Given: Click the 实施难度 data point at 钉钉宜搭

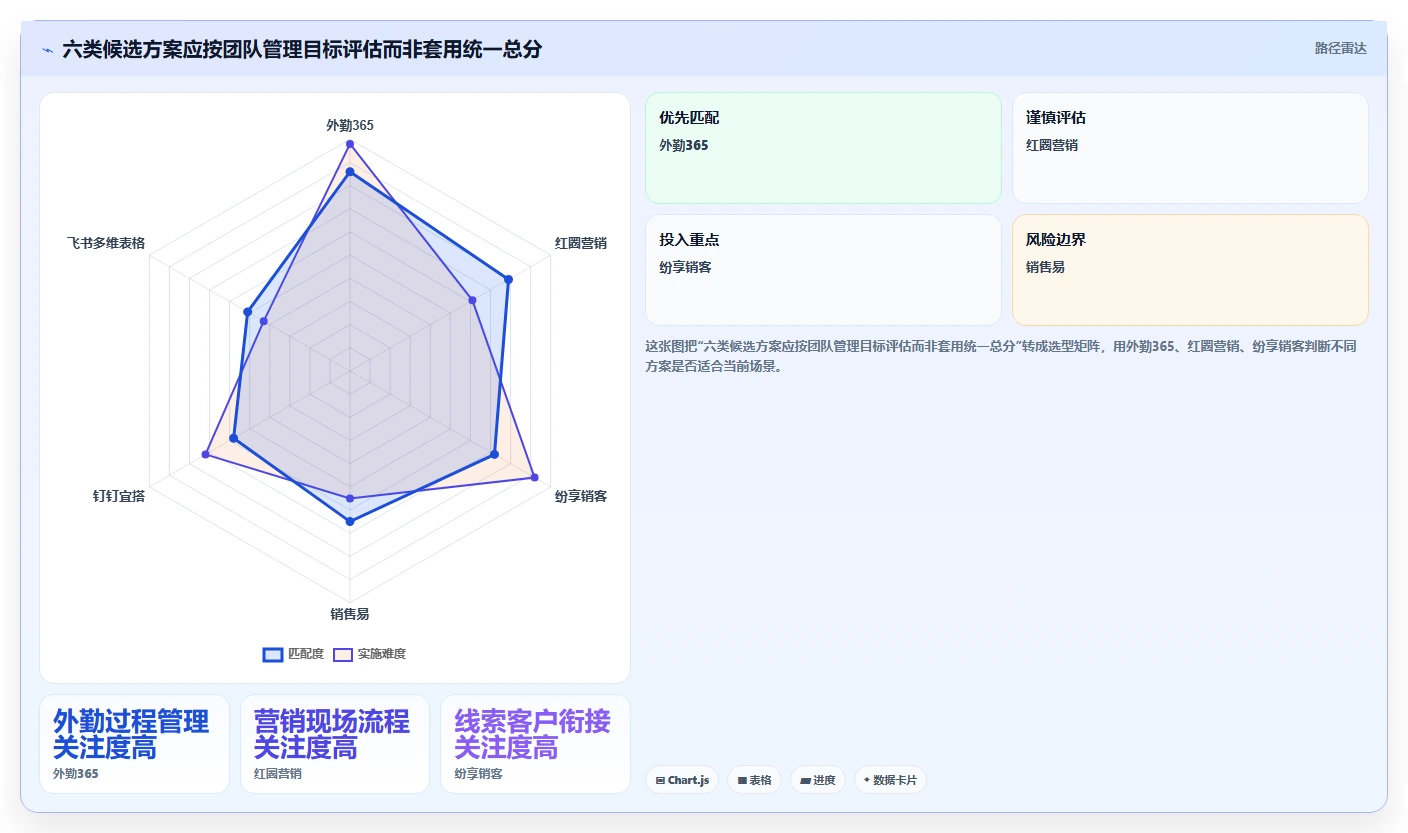Looking at the screenshot, I should pyautogui.click(x=206, y=455).
